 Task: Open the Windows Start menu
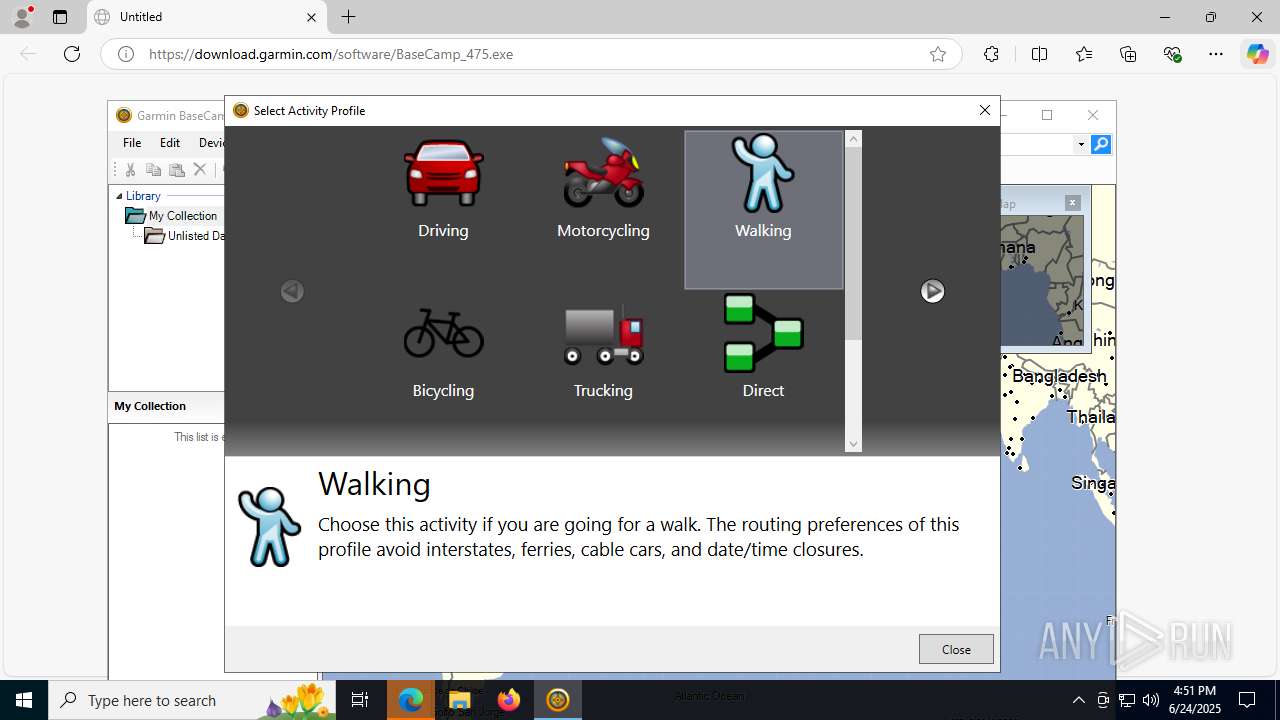tap(24, 700)
